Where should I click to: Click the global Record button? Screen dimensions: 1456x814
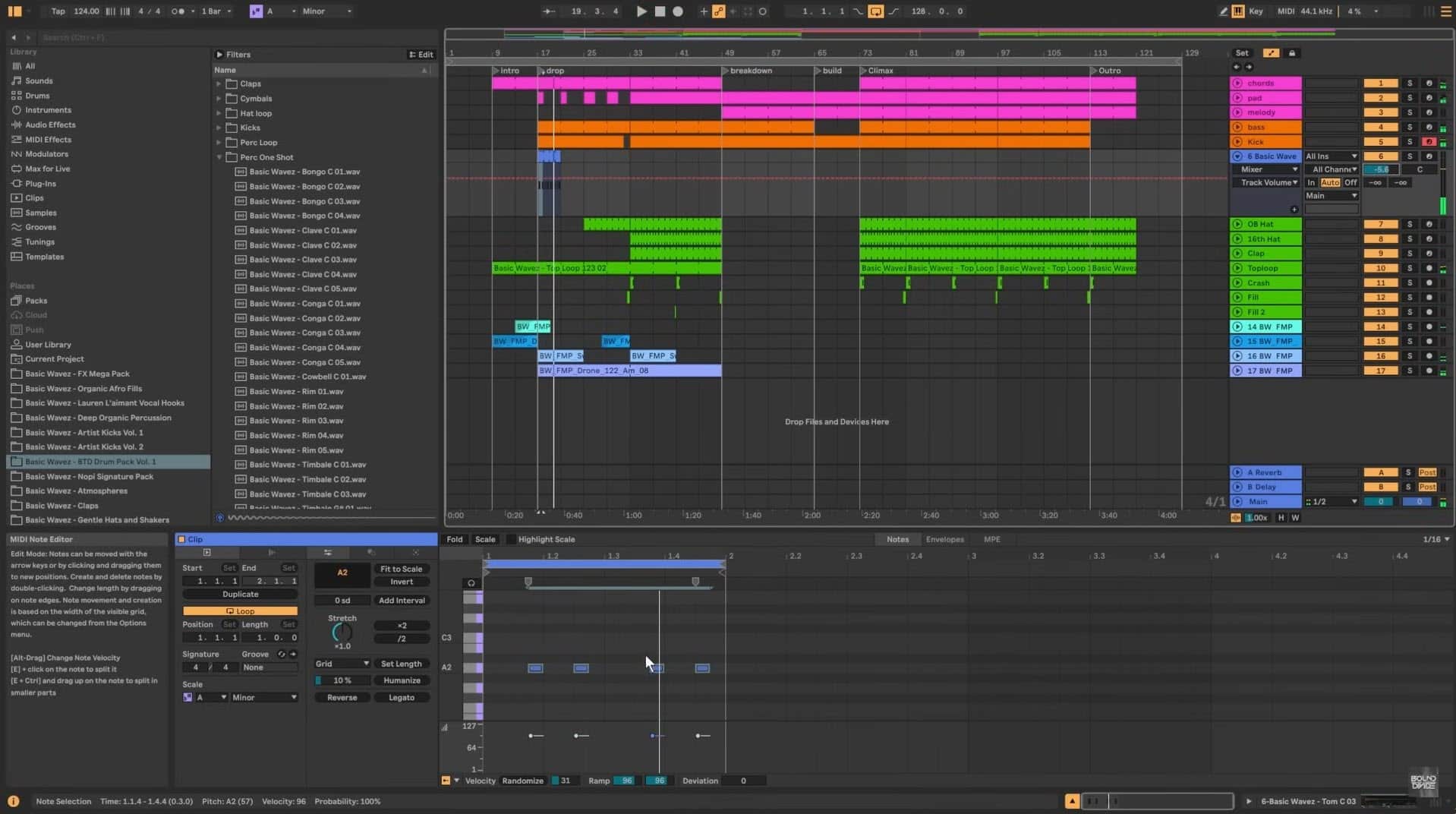click(676, 11)
